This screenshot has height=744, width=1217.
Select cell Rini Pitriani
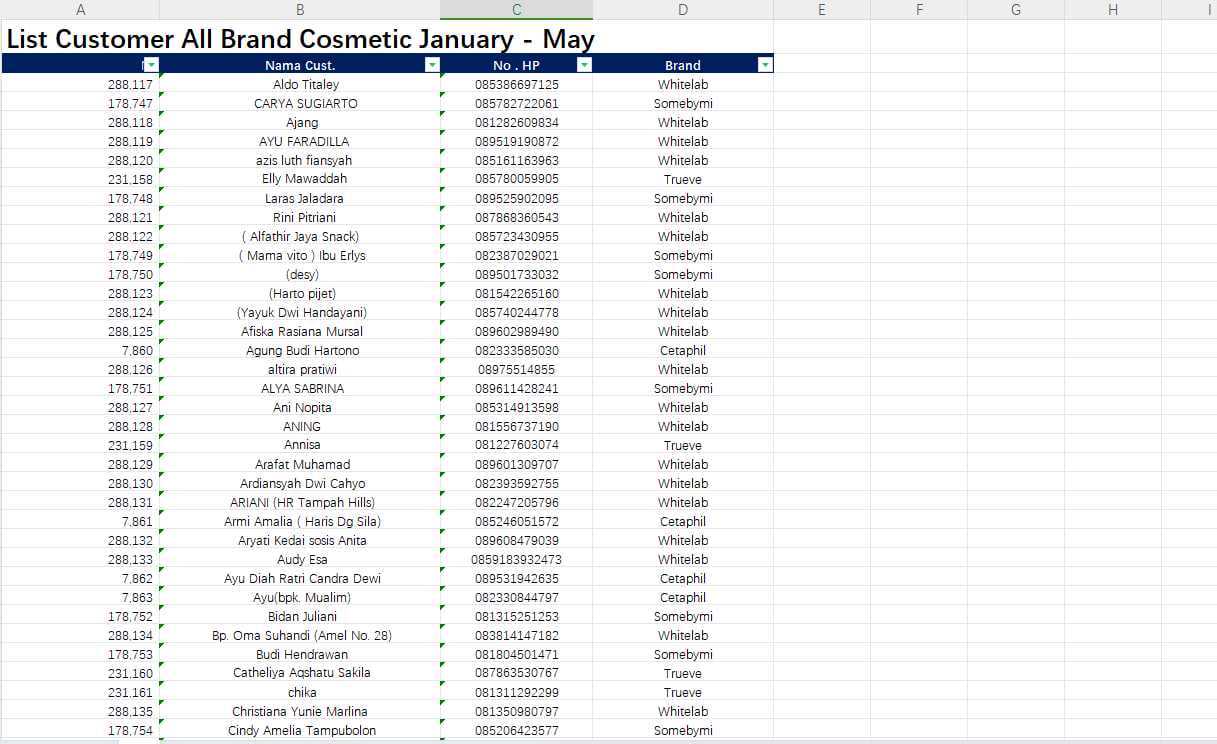pos(300,218)
